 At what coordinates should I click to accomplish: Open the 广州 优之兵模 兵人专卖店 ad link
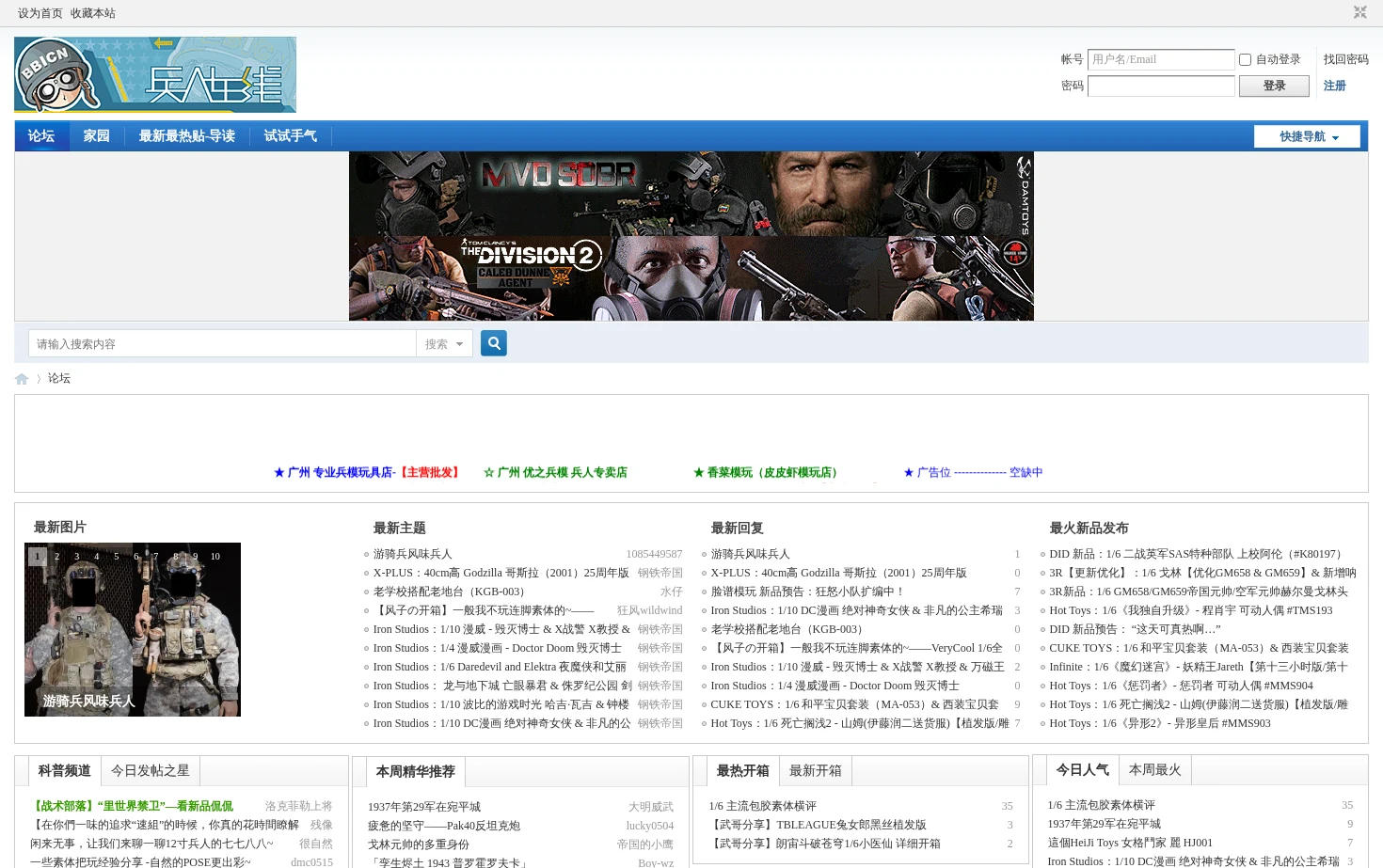pos(555,472)
